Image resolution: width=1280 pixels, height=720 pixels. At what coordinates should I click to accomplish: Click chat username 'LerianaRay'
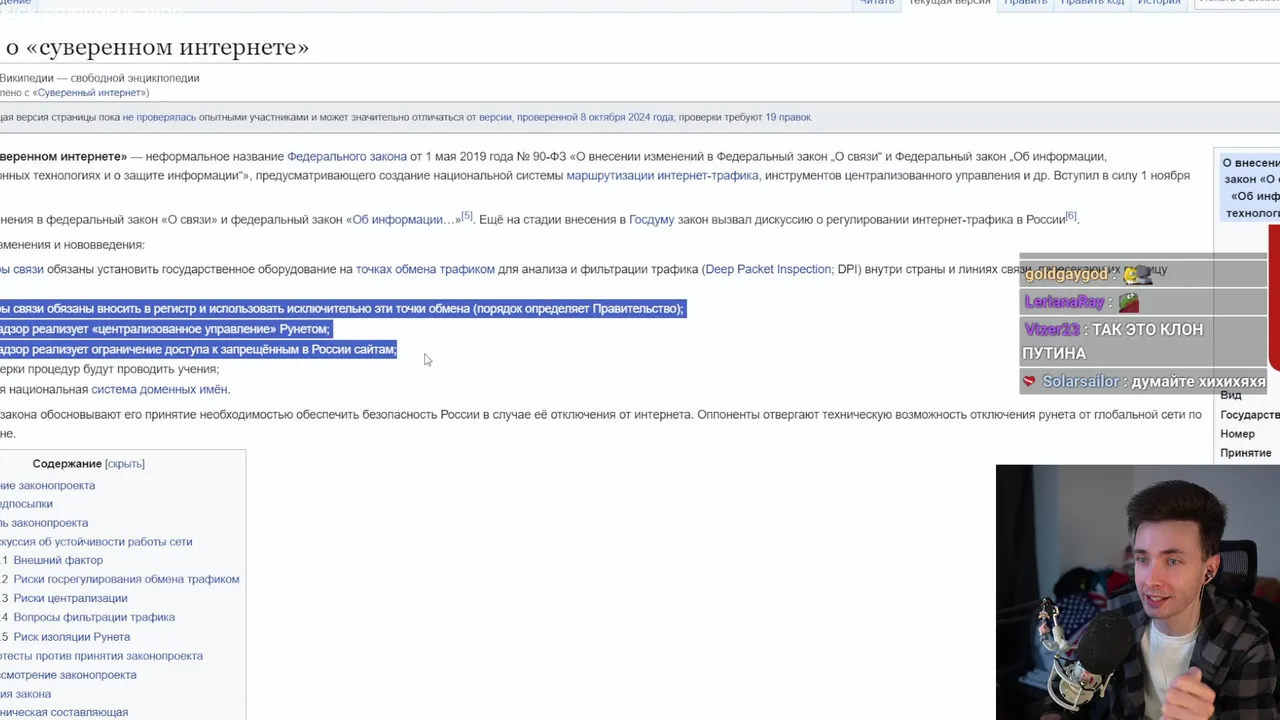click(x=1064, y=302)
